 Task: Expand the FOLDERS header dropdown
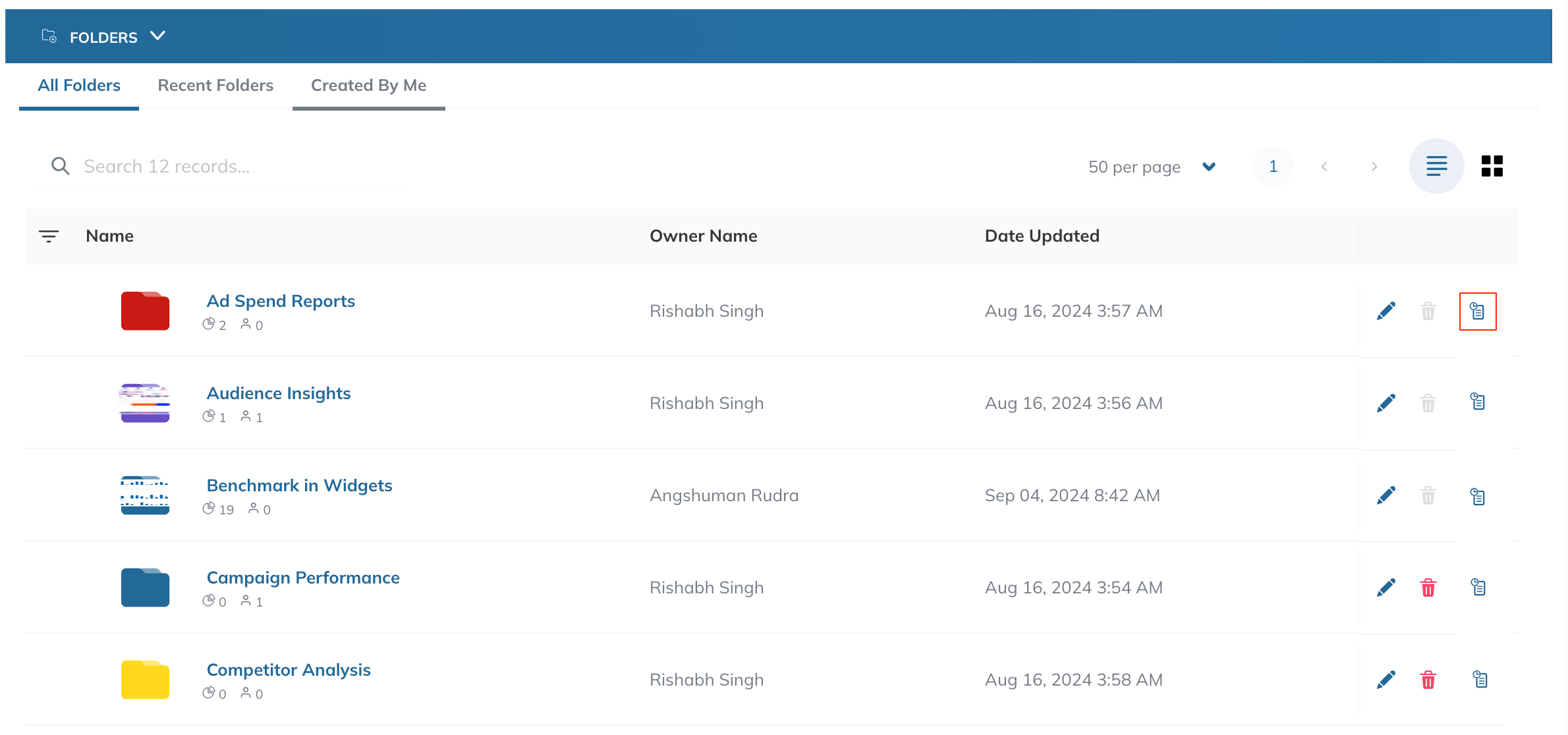tap(157, 36)
